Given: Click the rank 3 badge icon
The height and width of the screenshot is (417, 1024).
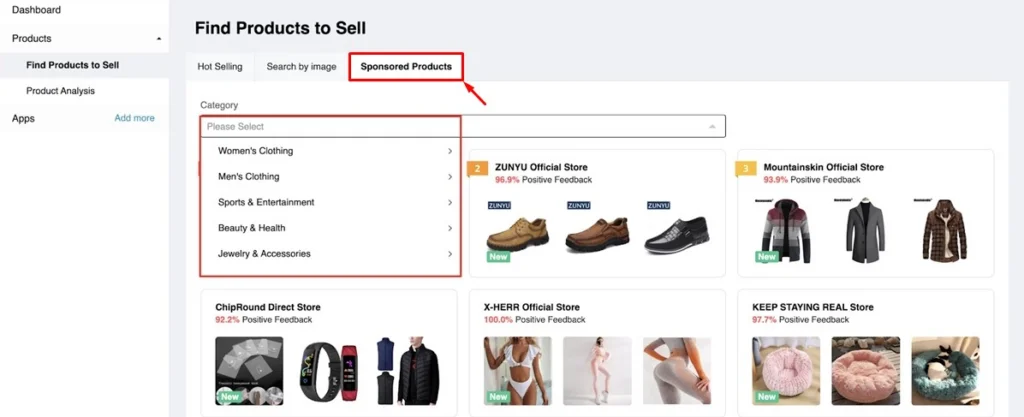Looking at the screenshot, I should [745, 168].
